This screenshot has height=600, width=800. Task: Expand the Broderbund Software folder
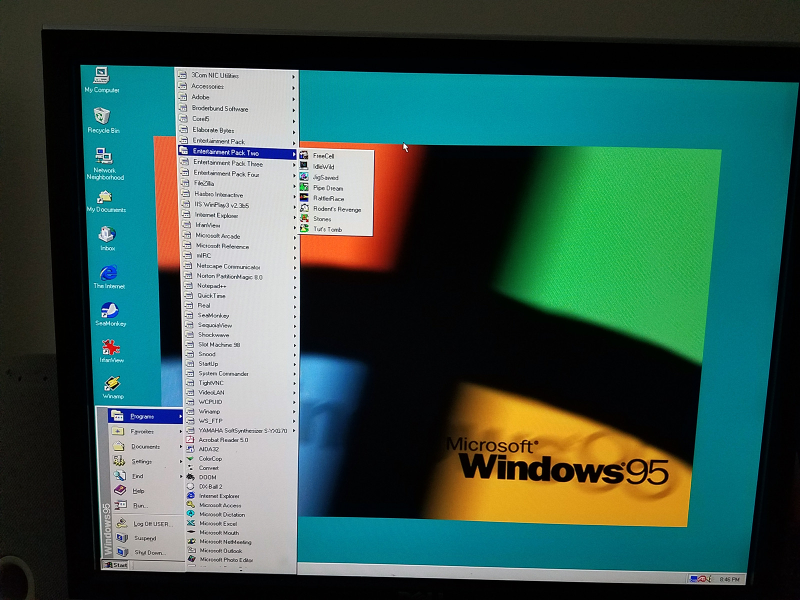[237, 108]
